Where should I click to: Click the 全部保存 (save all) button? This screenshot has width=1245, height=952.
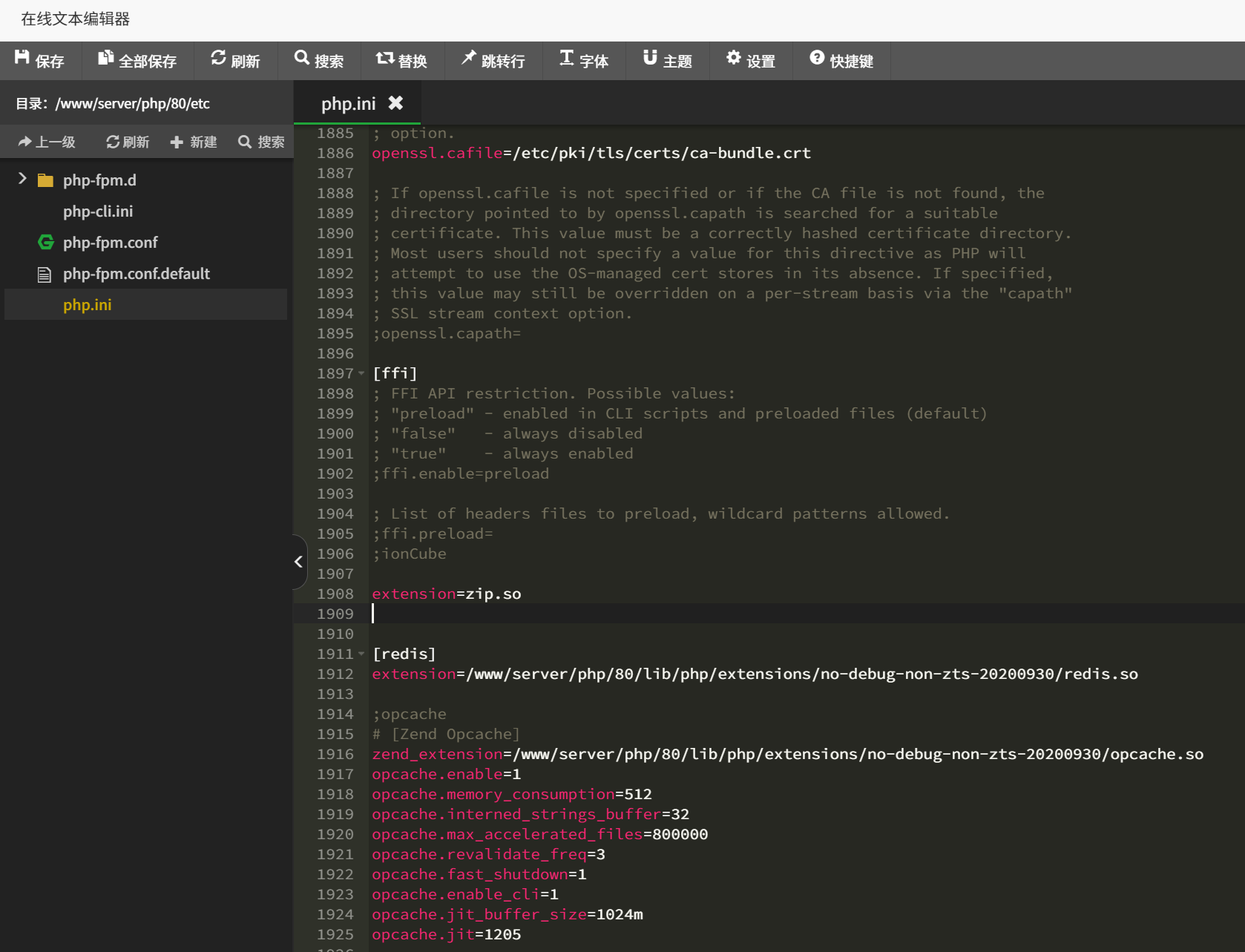(x=137, y=61)
